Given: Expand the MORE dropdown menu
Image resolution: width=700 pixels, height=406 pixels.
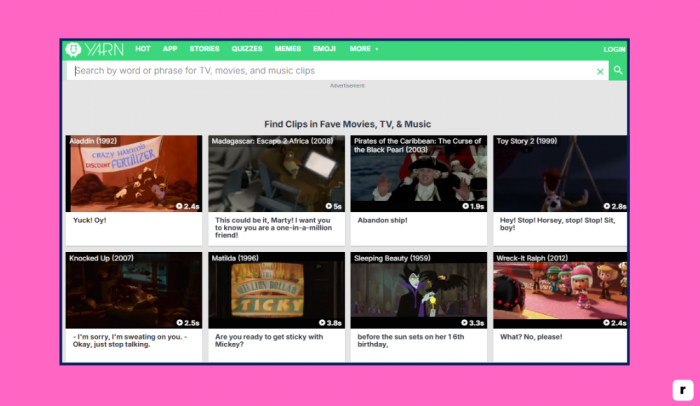Looking at the screenshot, I should coord(363,49).
